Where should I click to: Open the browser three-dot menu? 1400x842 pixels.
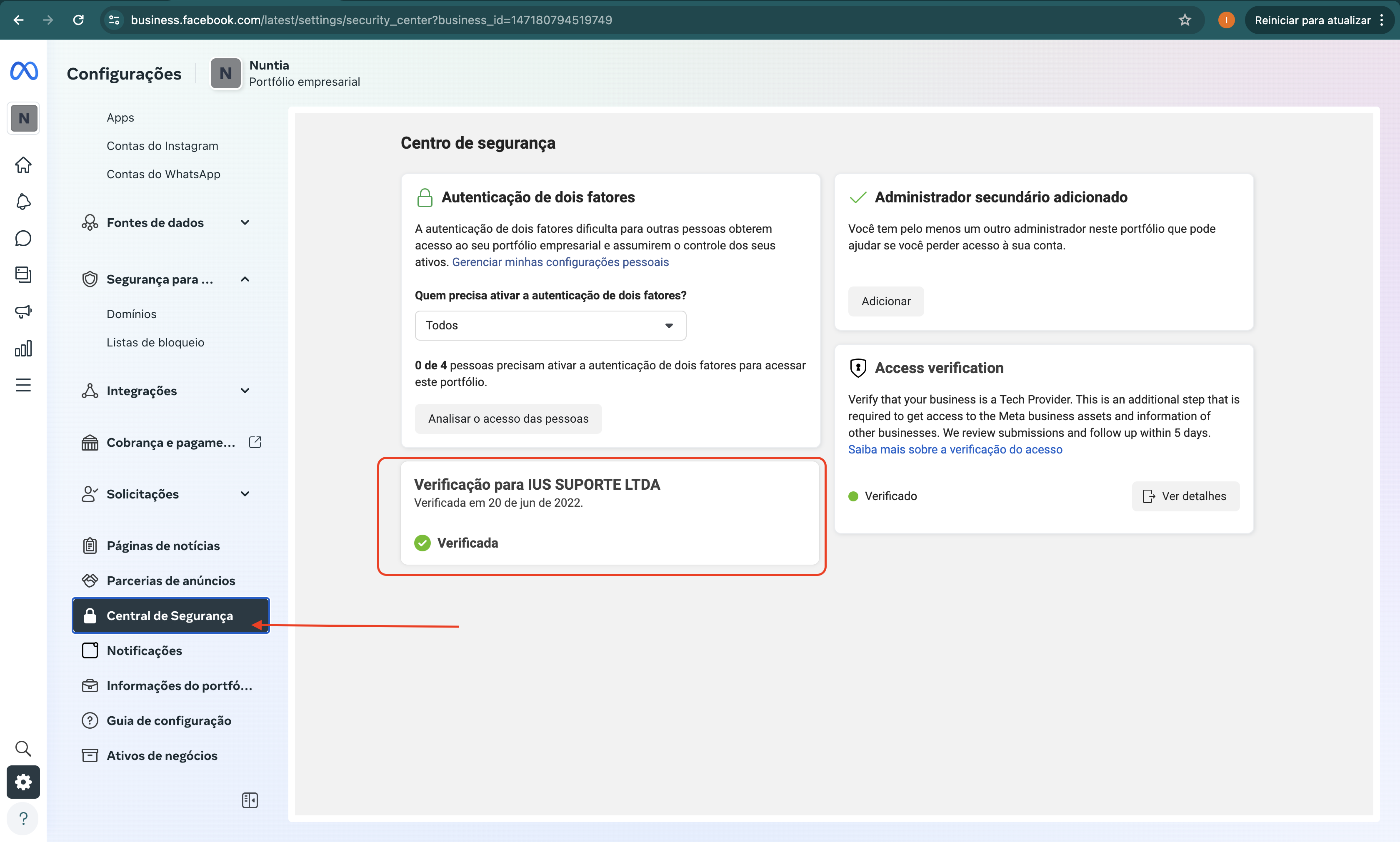point(1382,20)
